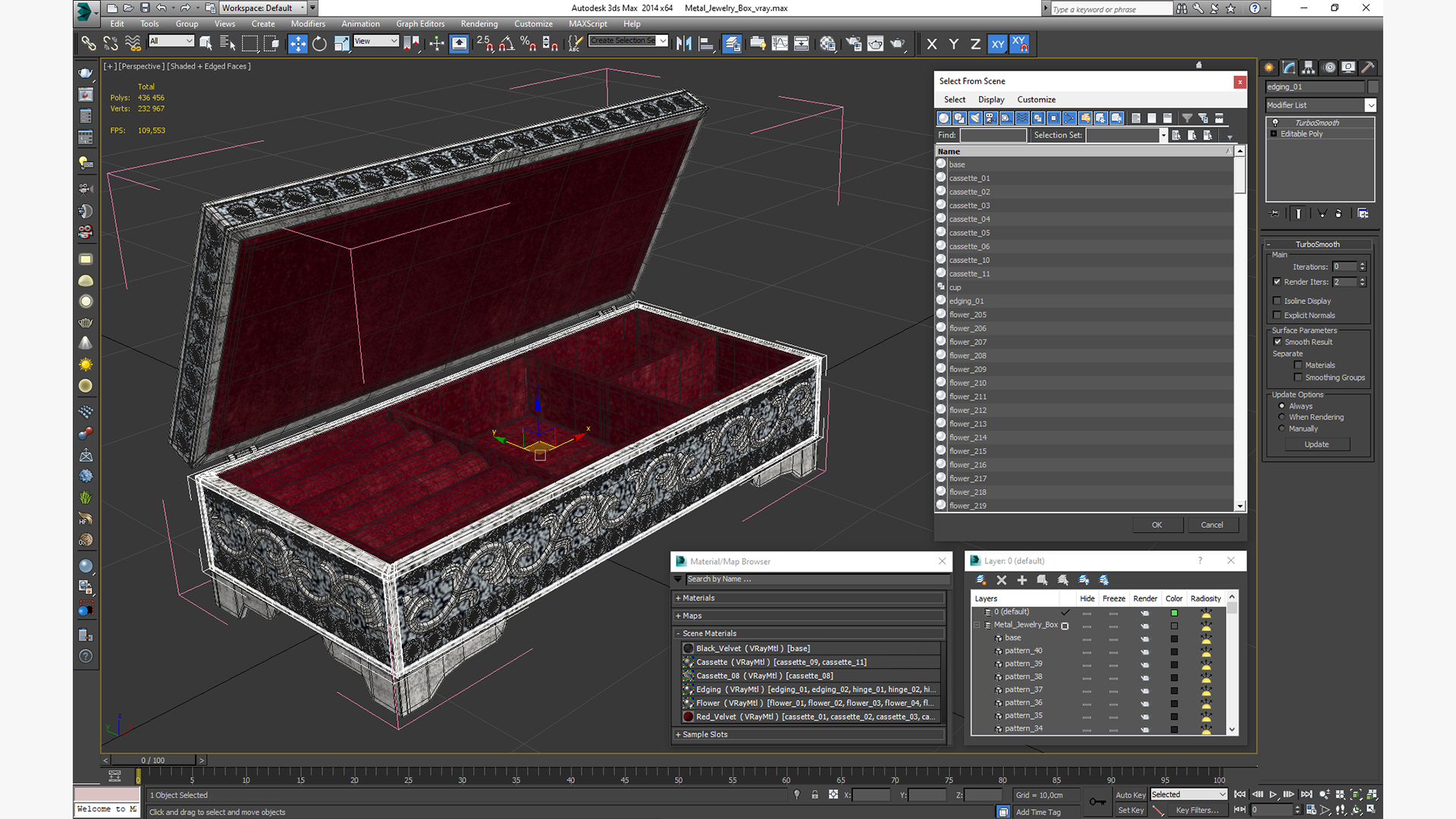Screen dimensions: 1456x819
Task: Open the Render Setup teapot icon
Action: click(x=853, y=44)
